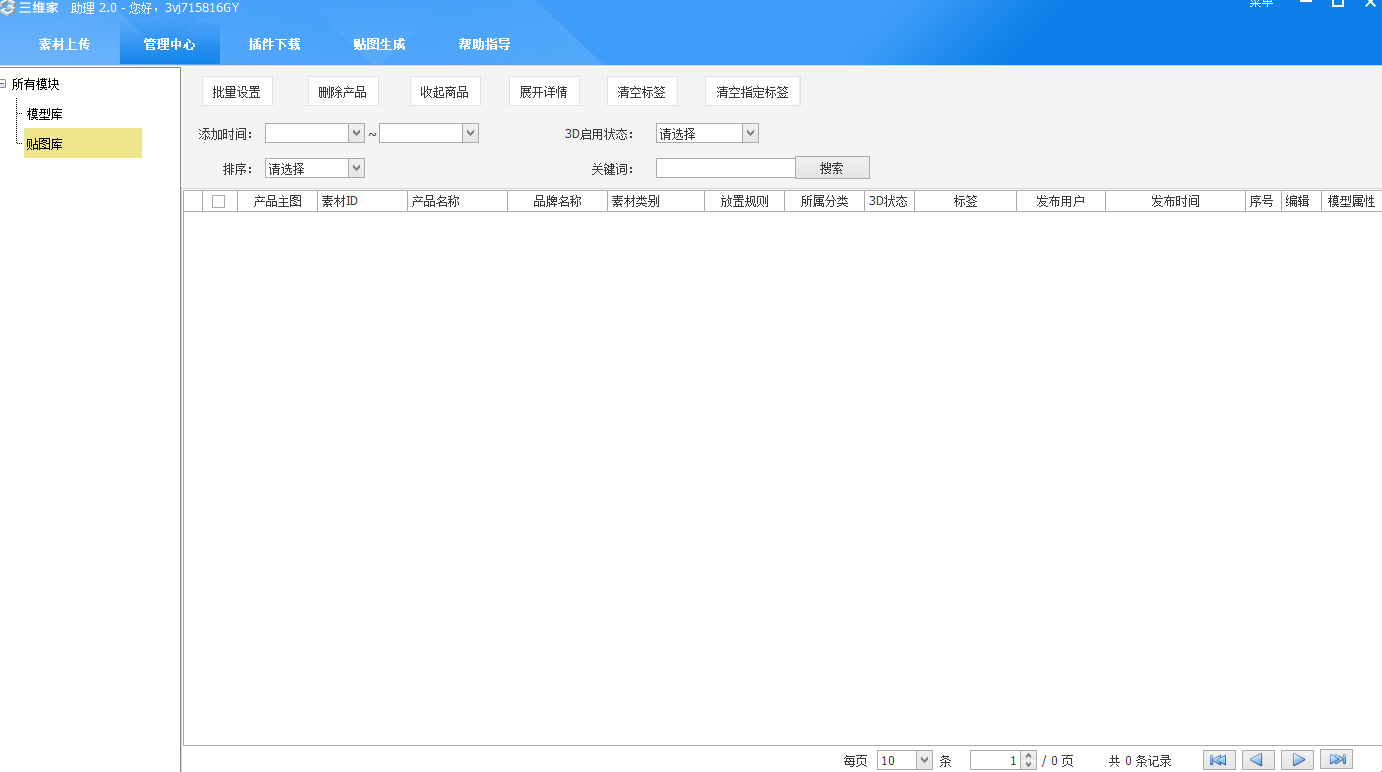Screen dimensions: 1382x772
Task: Tick the select-all checkbox in table header
Action: (x=218, y=201)
